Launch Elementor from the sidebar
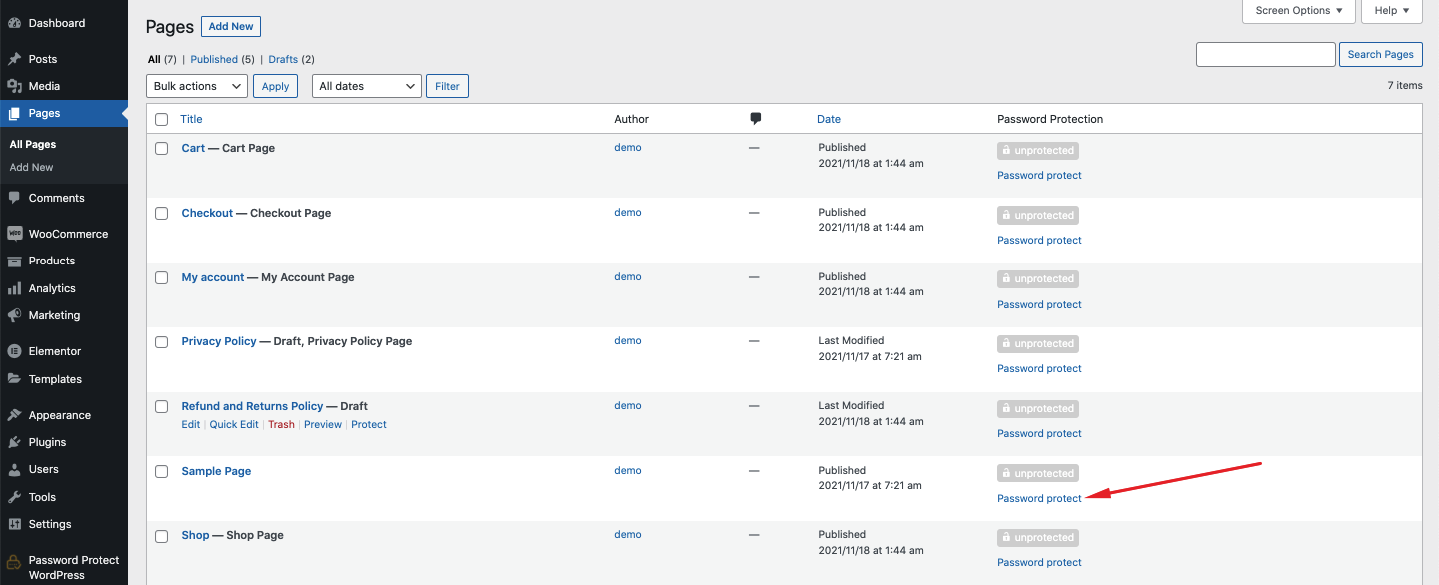1439x585 pixels. pyautogui.click(x=53, y=351)
